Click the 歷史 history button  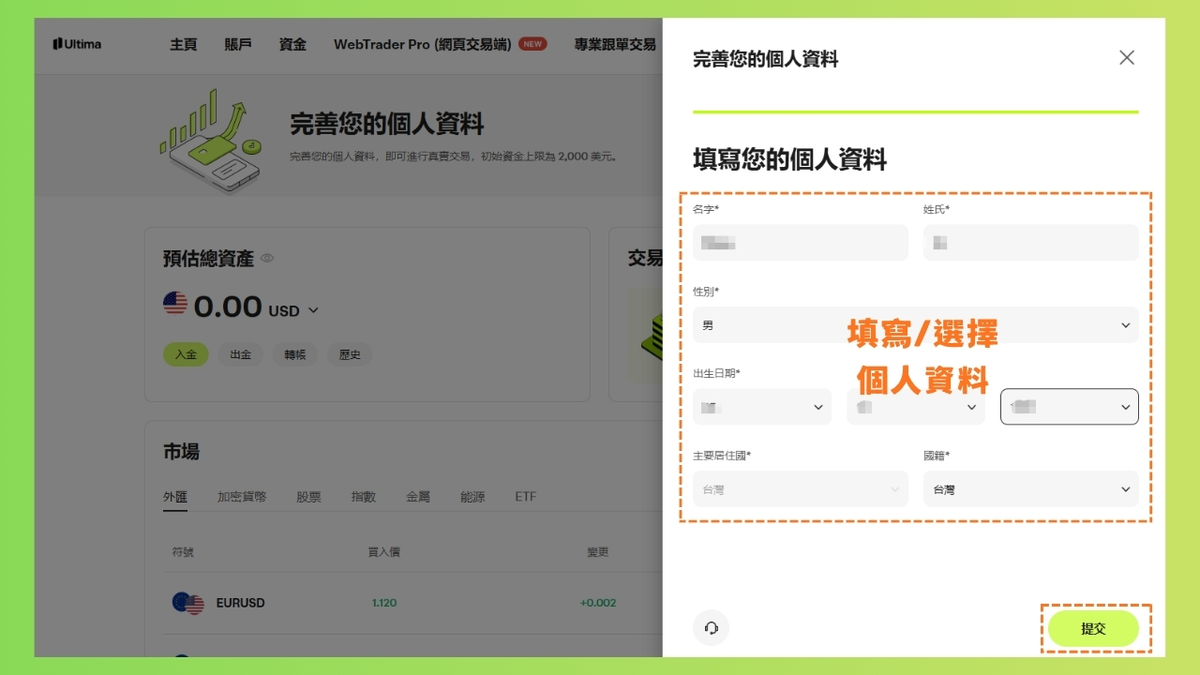pos(349,354)
